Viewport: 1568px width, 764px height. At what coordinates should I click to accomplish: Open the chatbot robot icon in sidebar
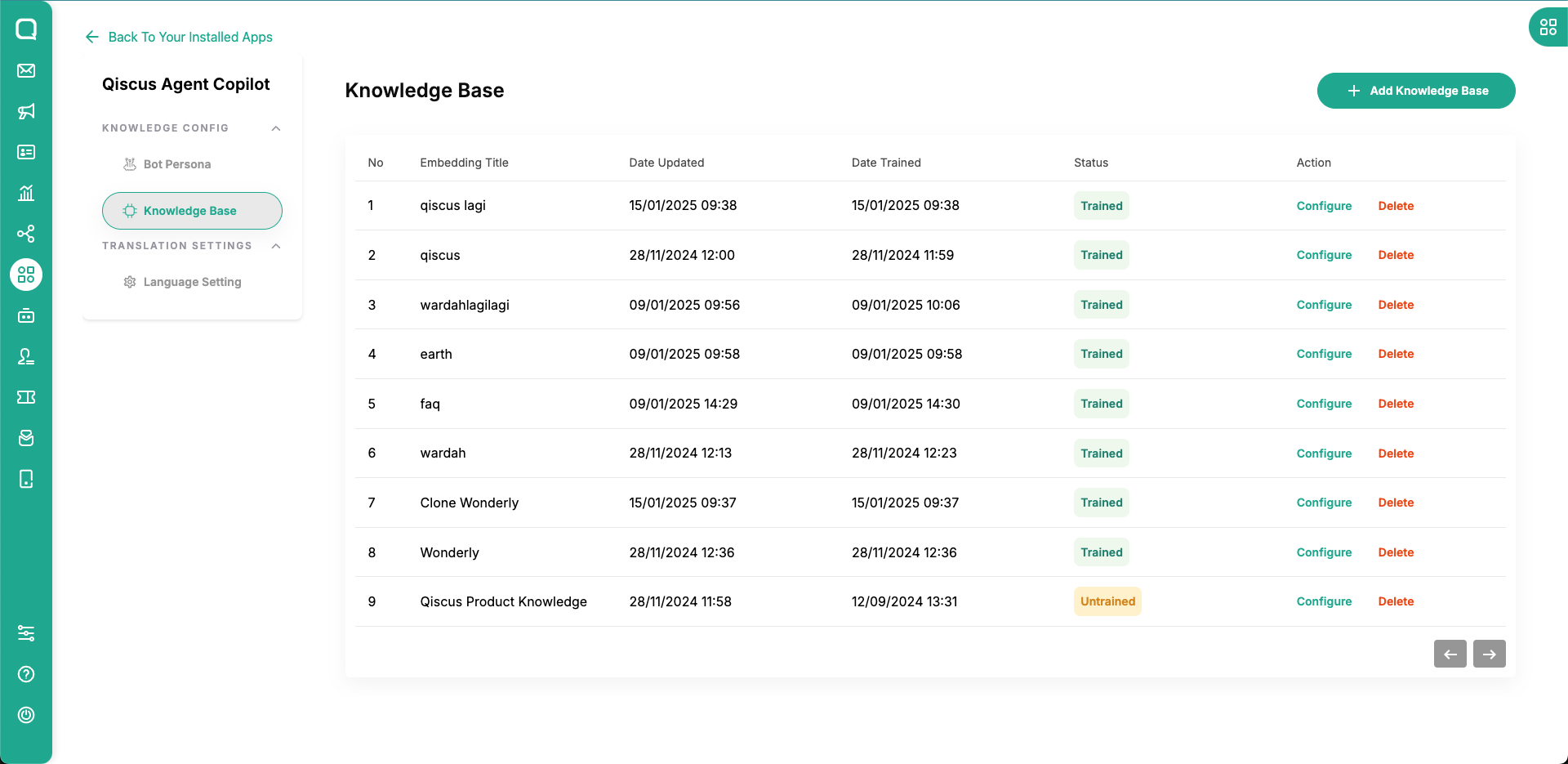tap(26, 315)
